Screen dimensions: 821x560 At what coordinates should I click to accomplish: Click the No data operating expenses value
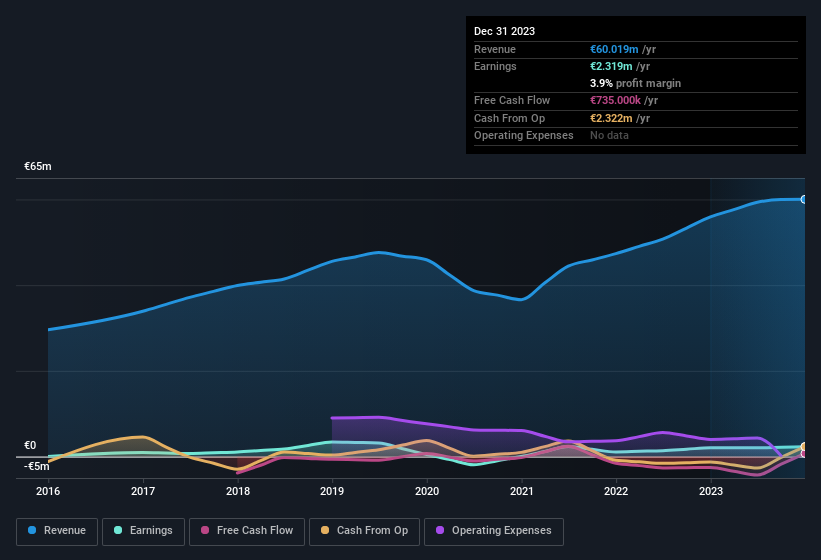(609, 136)
